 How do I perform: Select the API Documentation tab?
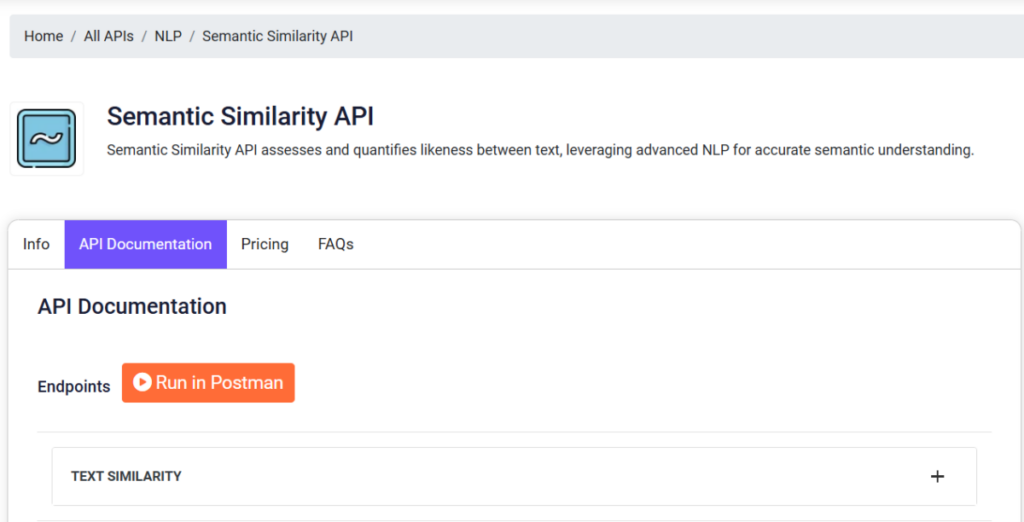tap(146, 244)
